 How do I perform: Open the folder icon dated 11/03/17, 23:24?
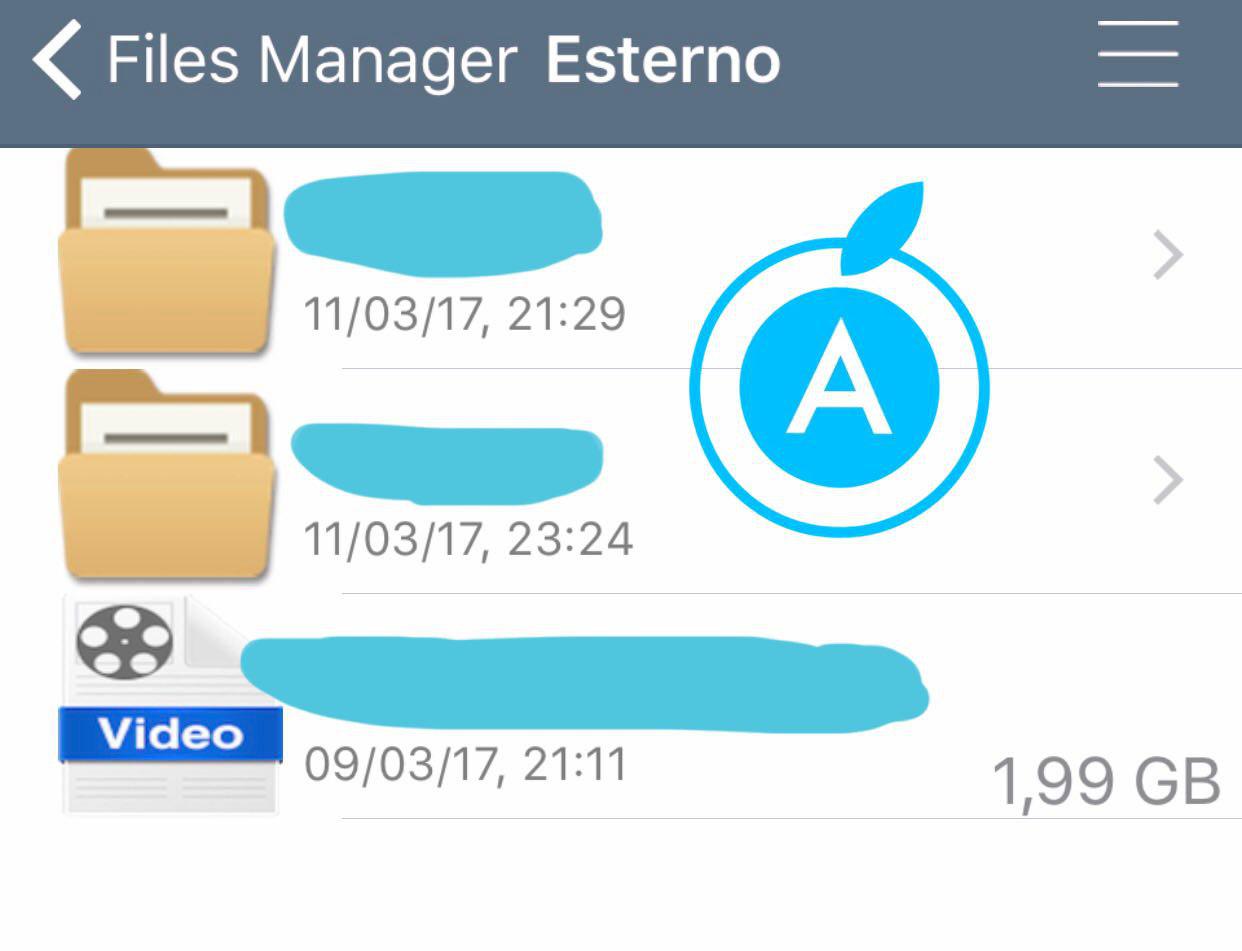point(166,474)
